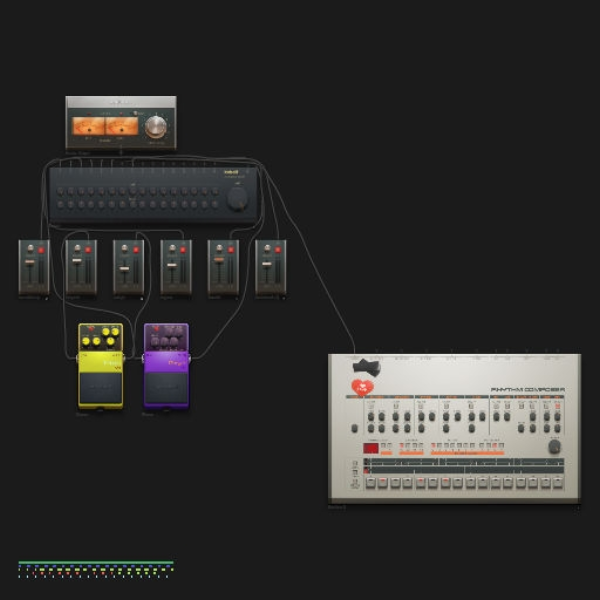600x600 pixels.
Task: Click the silver knob on the third channel strip
Action: tap(125, 249)
